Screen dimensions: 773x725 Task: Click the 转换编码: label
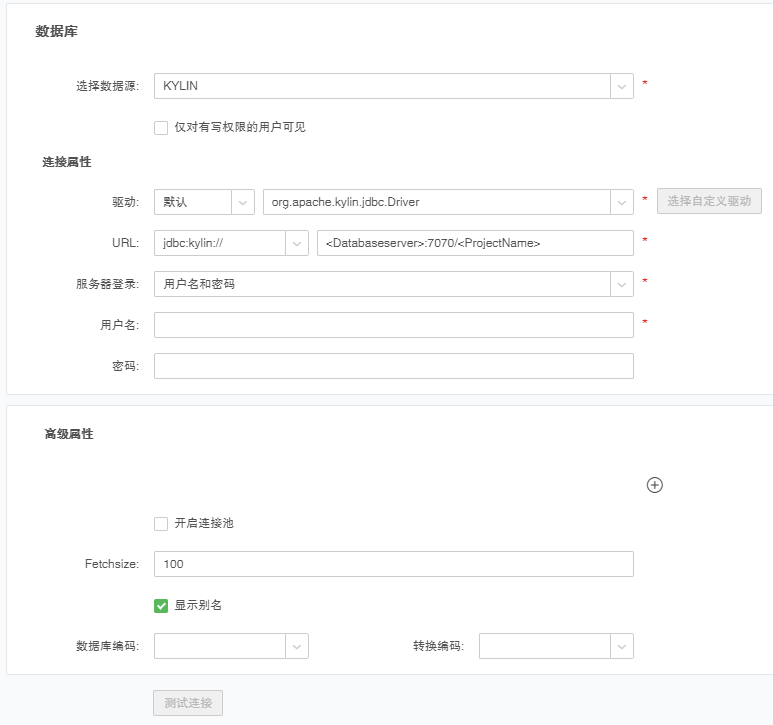pos(438,646)
